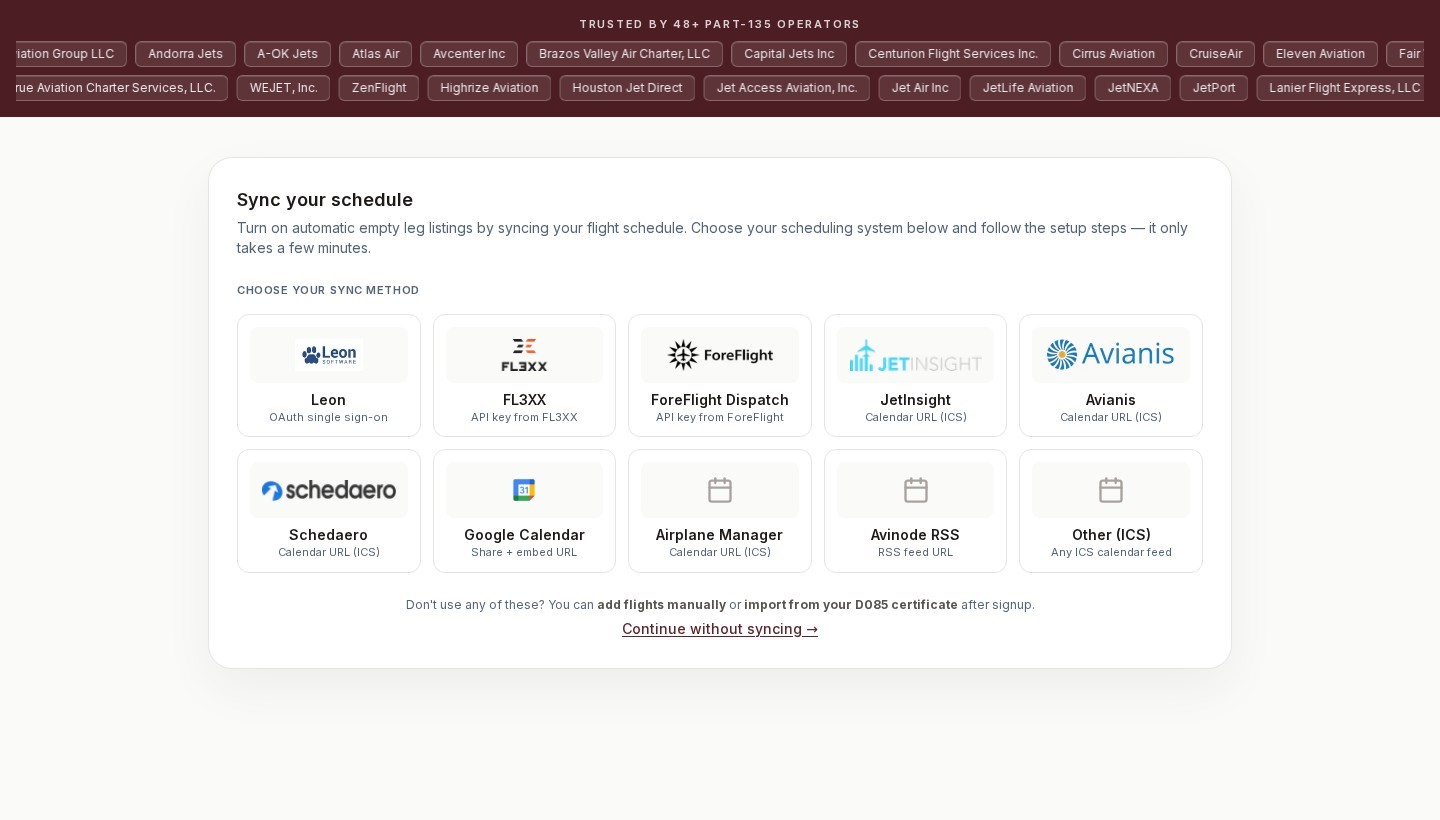
Task: Click the JetNEXA operator chip
Action: point(1132,88)
